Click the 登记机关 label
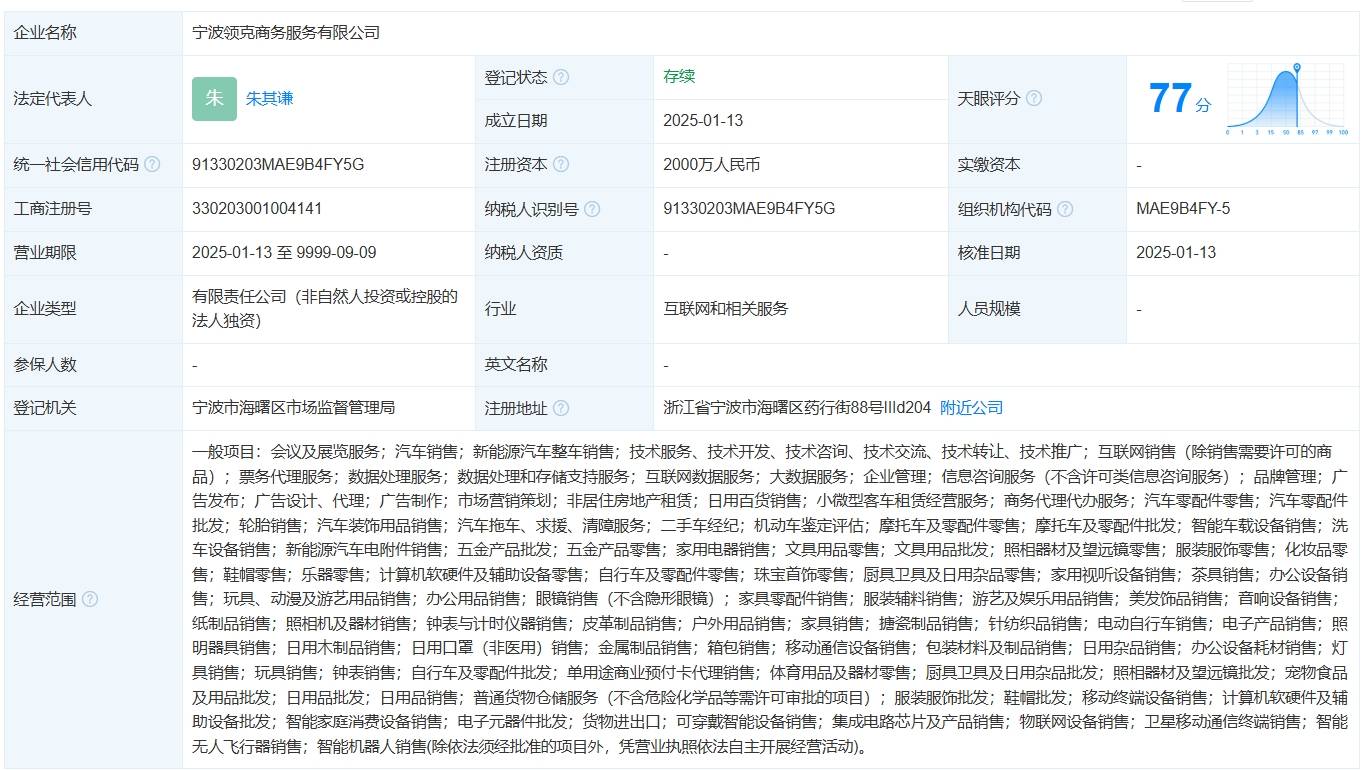This screenshot has width=1368, height=770. click(44, 408)
